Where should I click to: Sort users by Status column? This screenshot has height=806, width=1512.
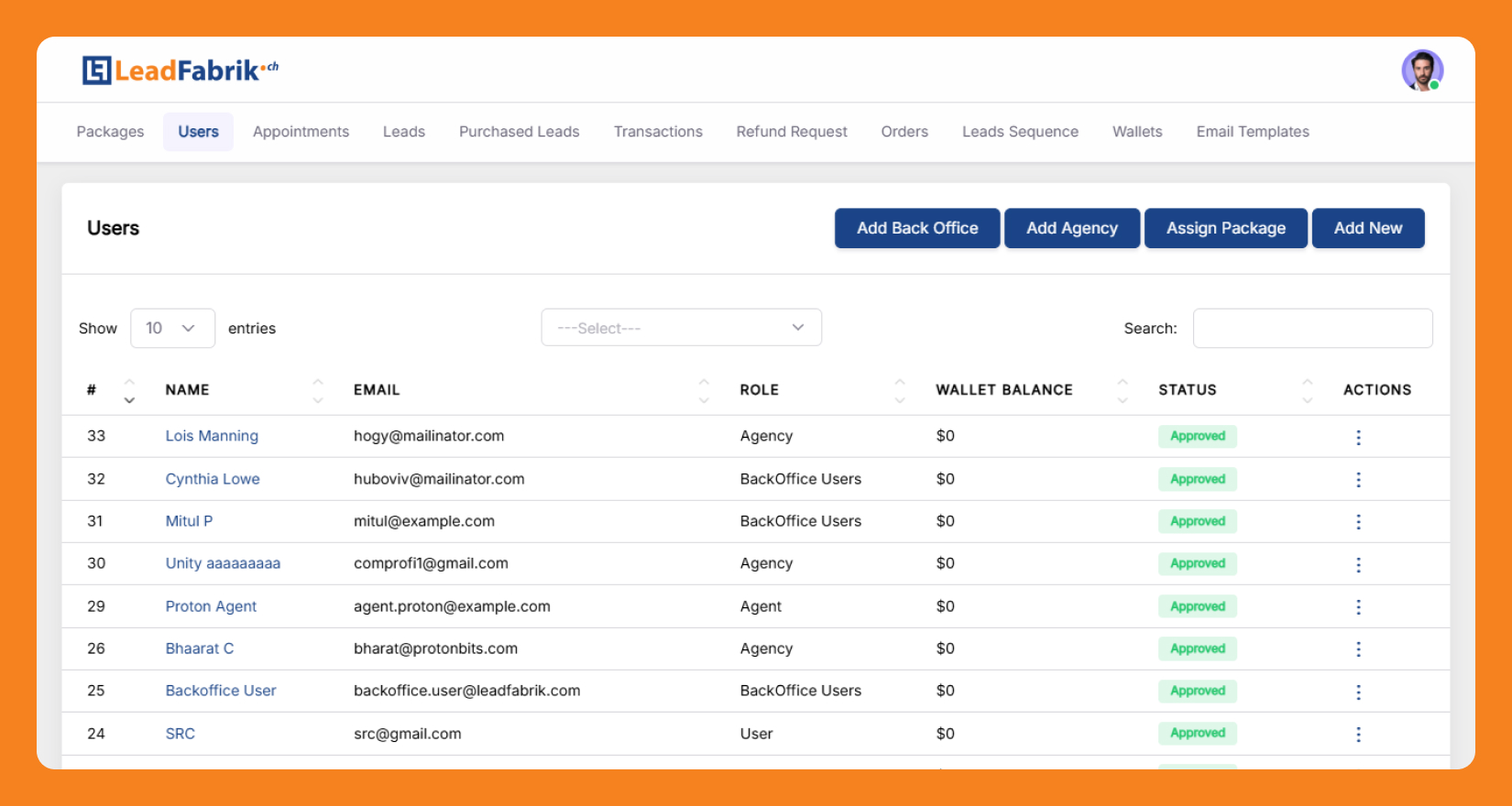[x=1307, y=390]
